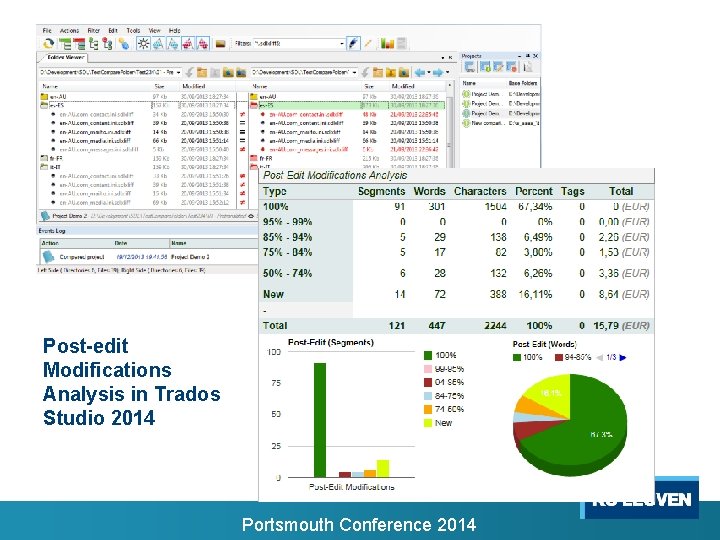Select the highlighted es-ES folder in right pane
This screenshot has width=720, height=540.
(x=347, y=105)
